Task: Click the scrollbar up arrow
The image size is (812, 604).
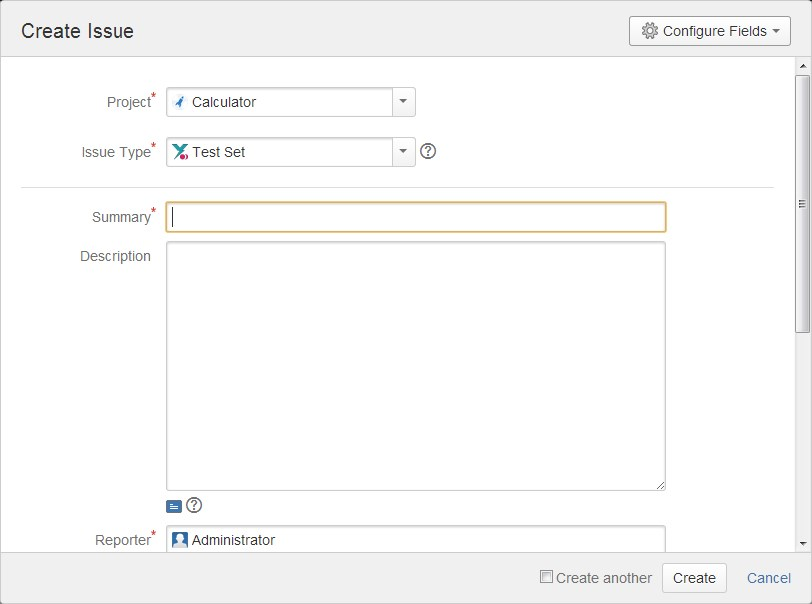Action: pos(803,66)
